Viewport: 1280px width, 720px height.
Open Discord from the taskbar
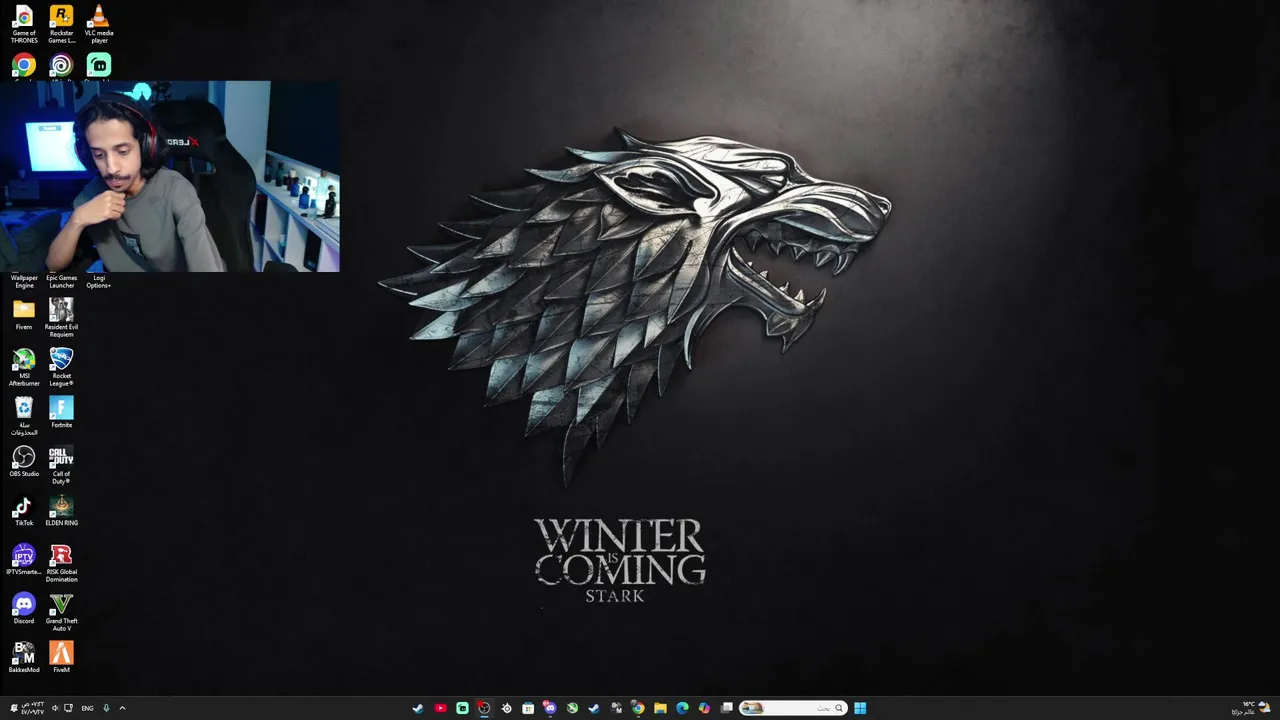coord(550,708)
